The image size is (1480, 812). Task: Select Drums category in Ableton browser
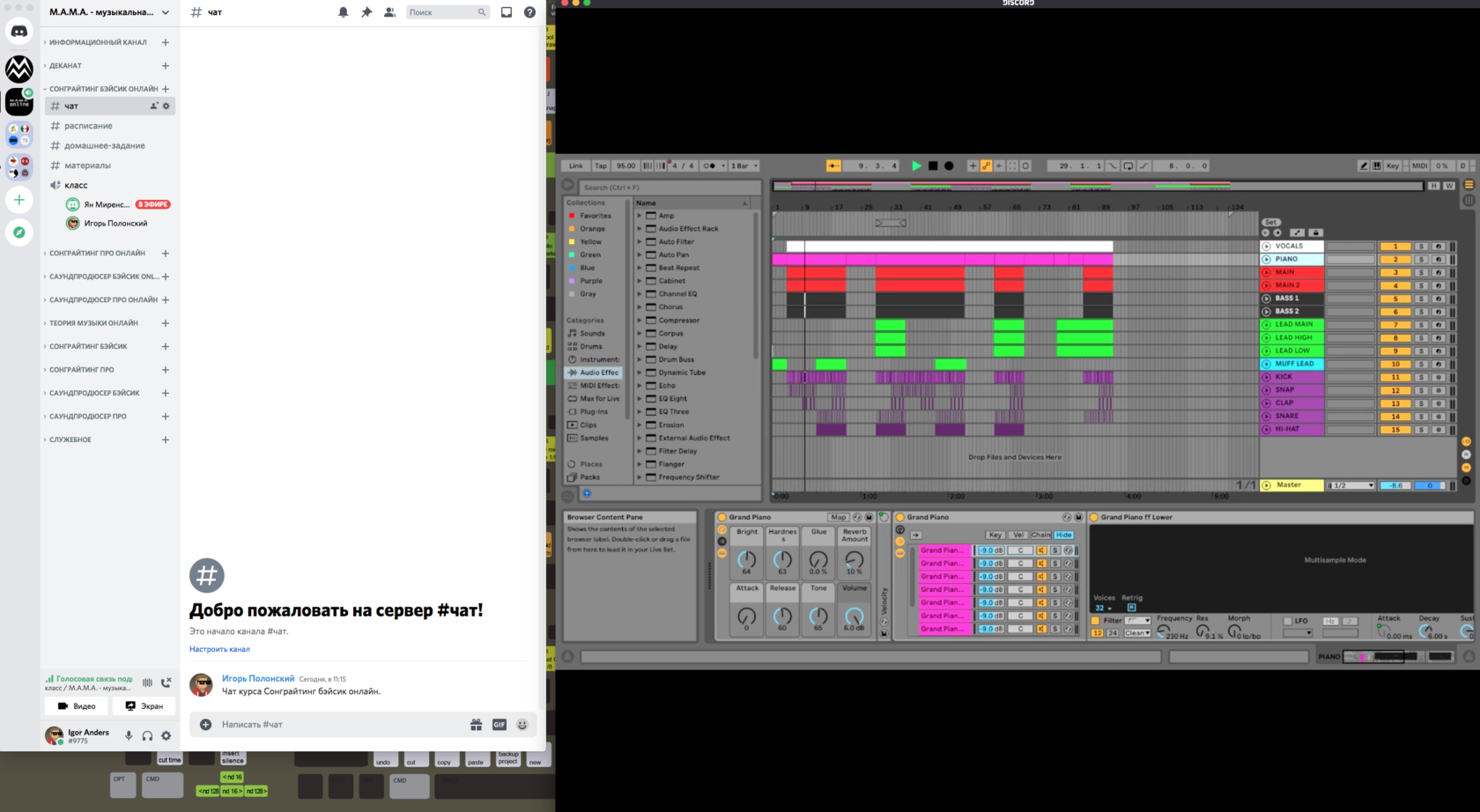pyautogui.click(x=591, y=346)
